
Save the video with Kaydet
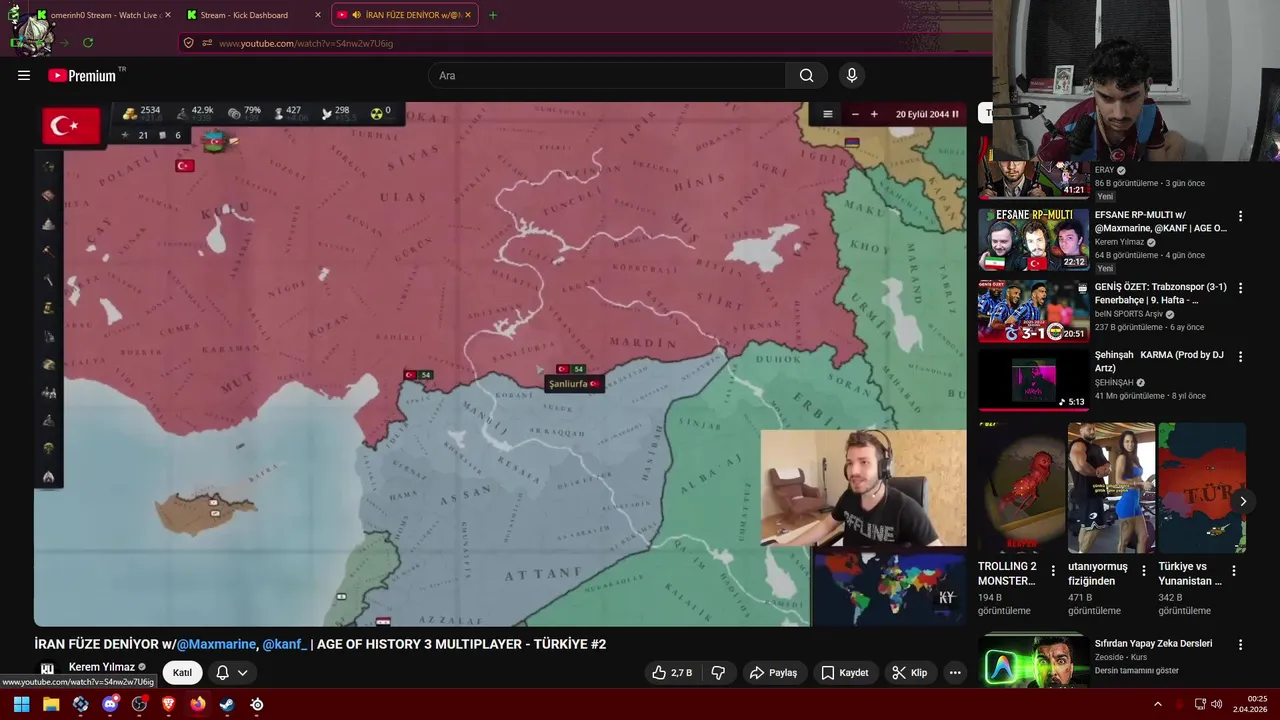point(845,673)
